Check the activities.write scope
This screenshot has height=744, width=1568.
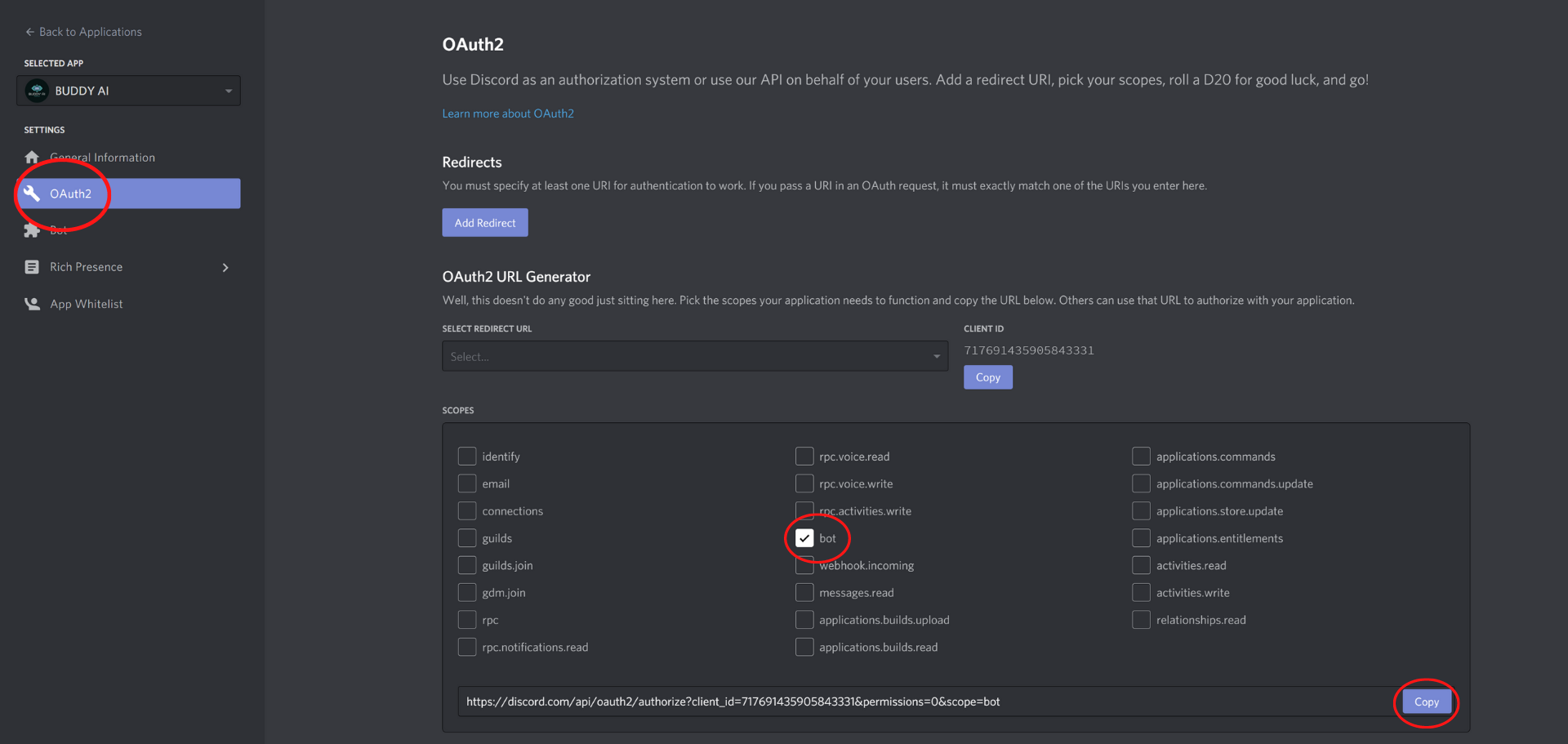1141,592
